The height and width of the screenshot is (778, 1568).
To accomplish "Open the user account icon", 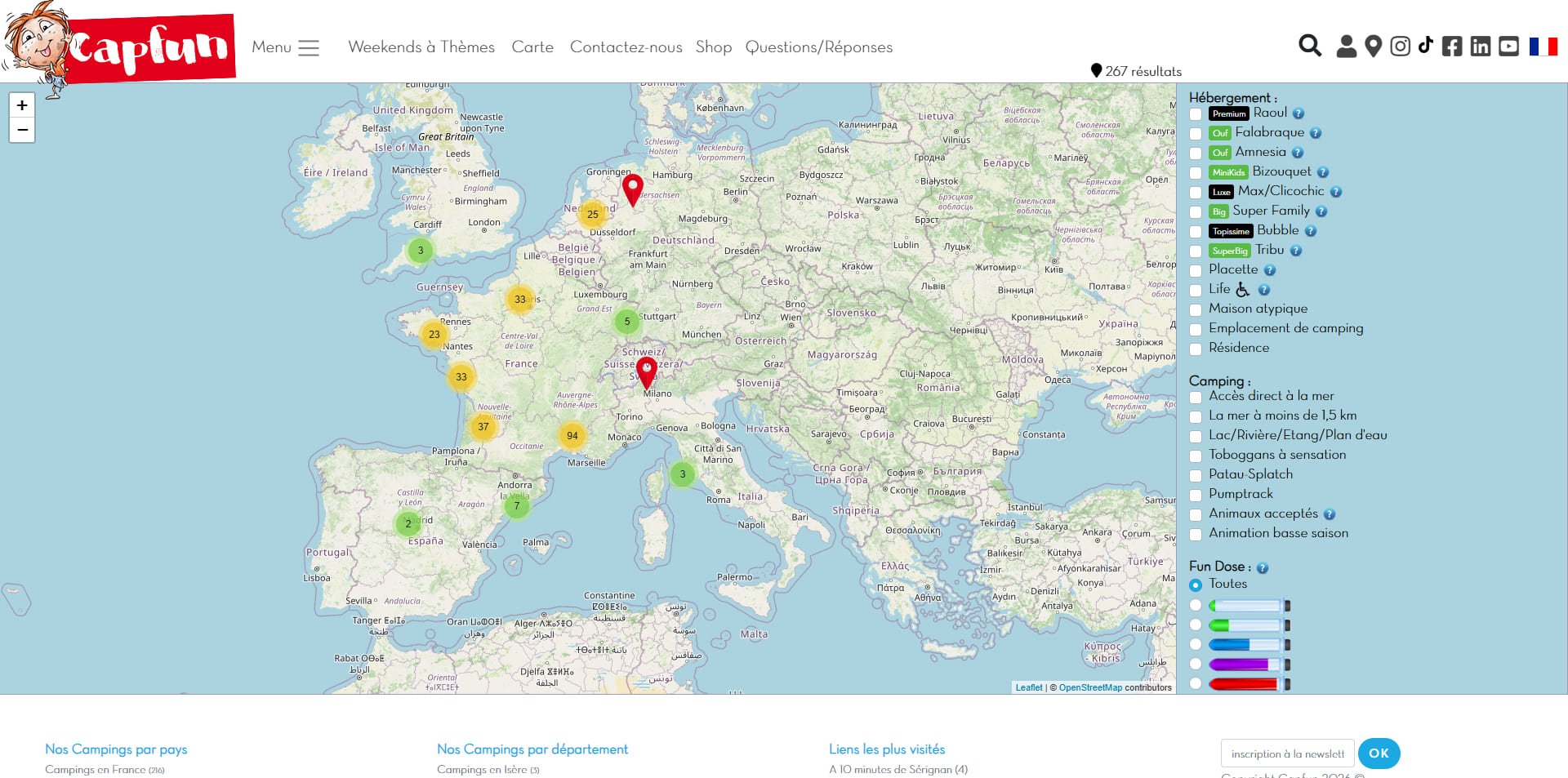I will (1346, 47).
